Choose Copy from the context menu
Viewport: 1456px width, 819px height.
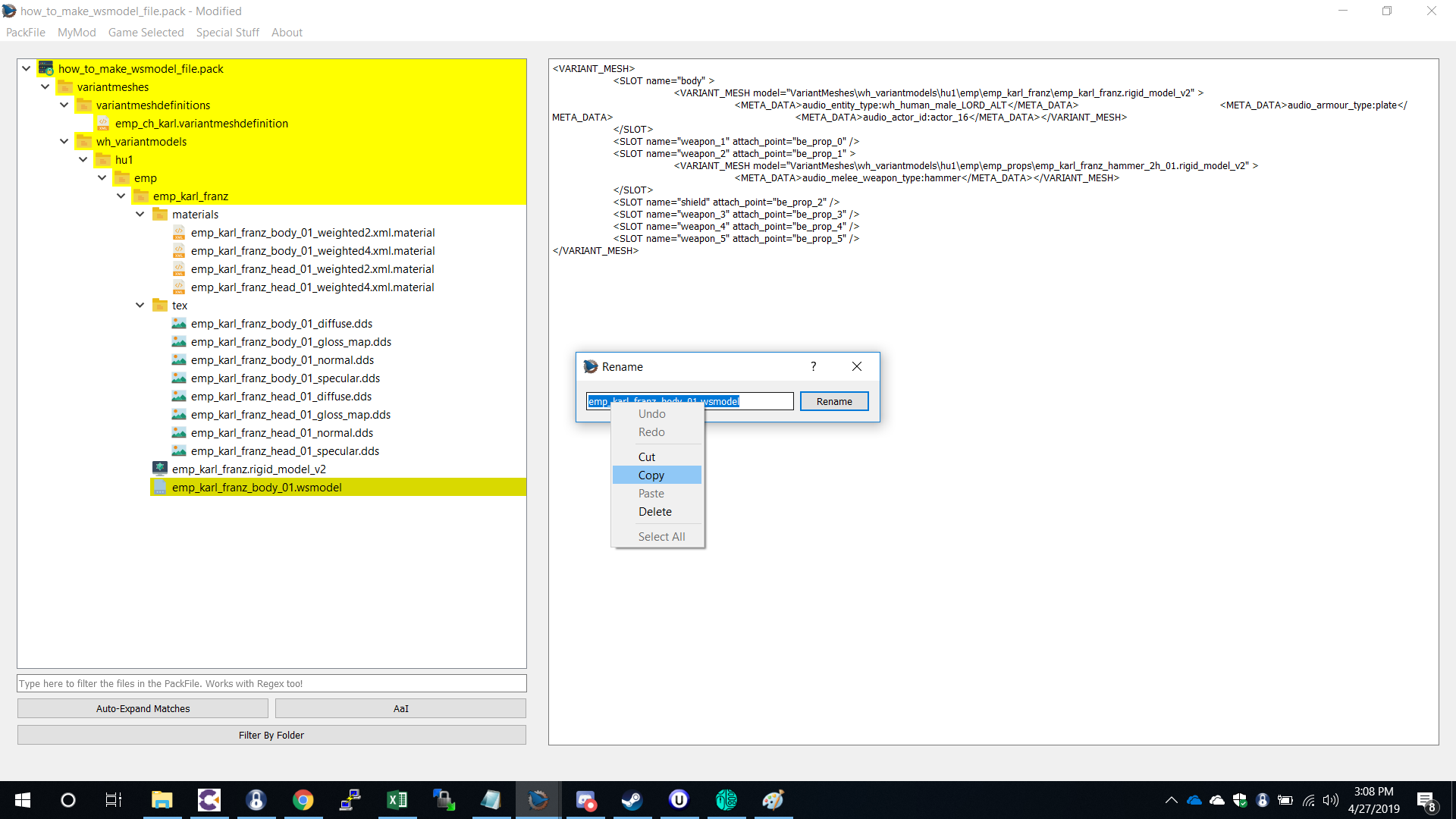[x=651, y=475]
